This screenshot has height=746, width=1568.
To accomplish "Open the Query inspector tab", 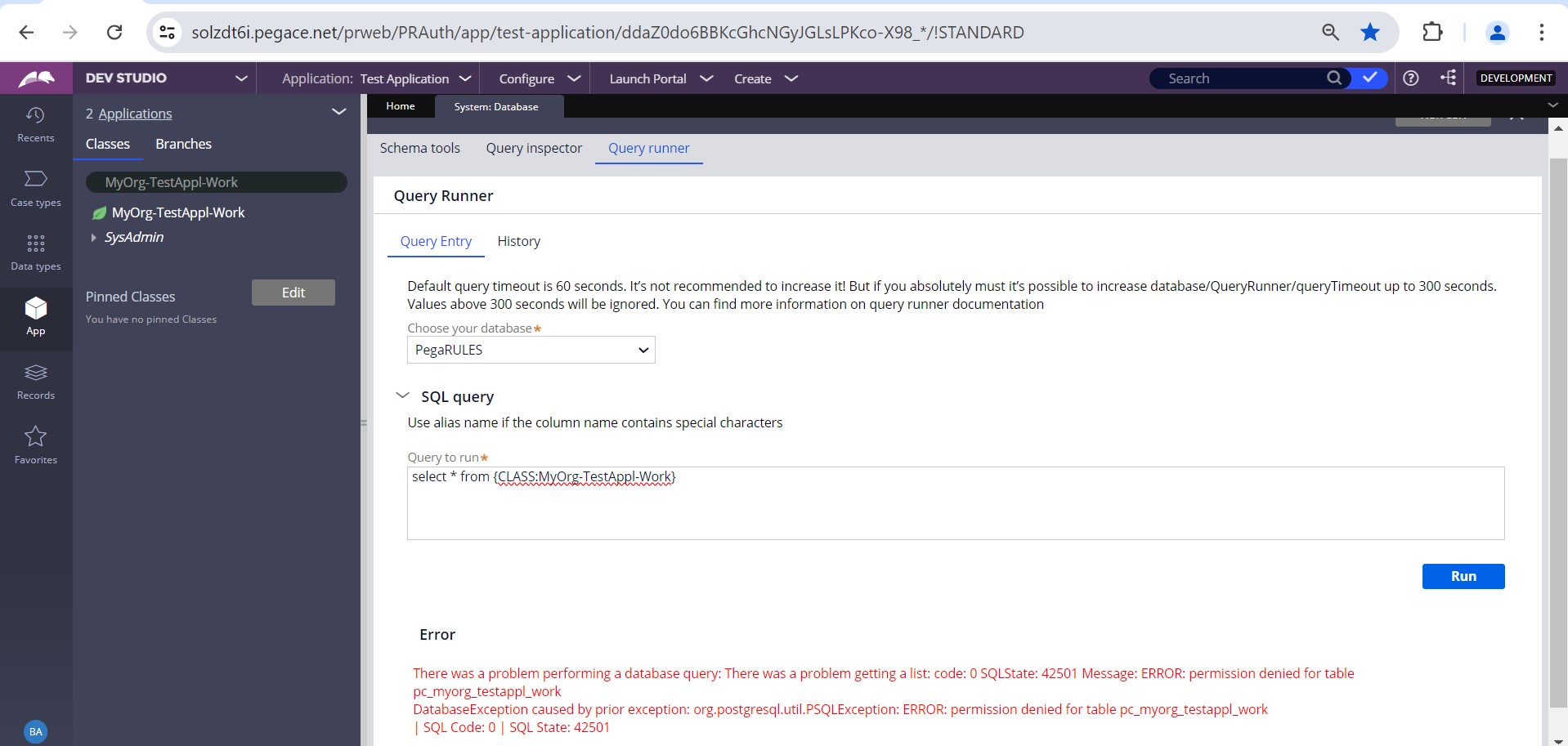I will click(x=533, y=149).
